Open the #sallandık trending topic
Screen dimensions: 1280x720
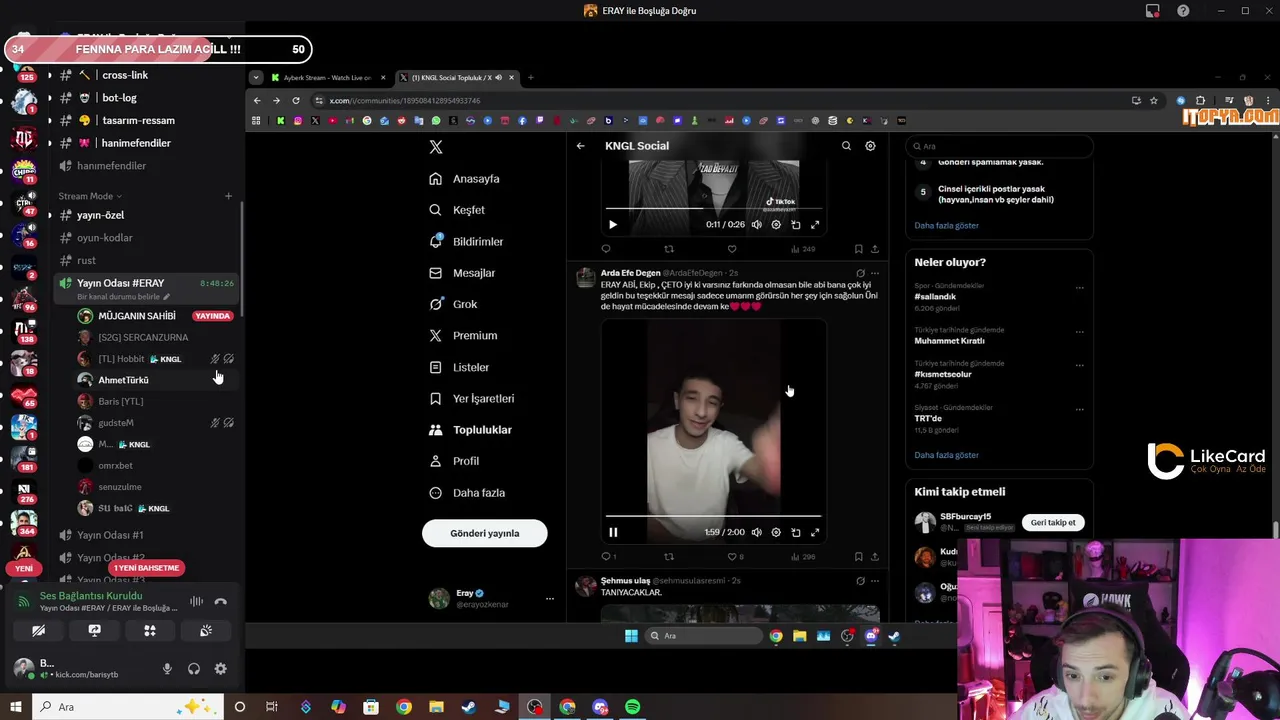(935, 297)
